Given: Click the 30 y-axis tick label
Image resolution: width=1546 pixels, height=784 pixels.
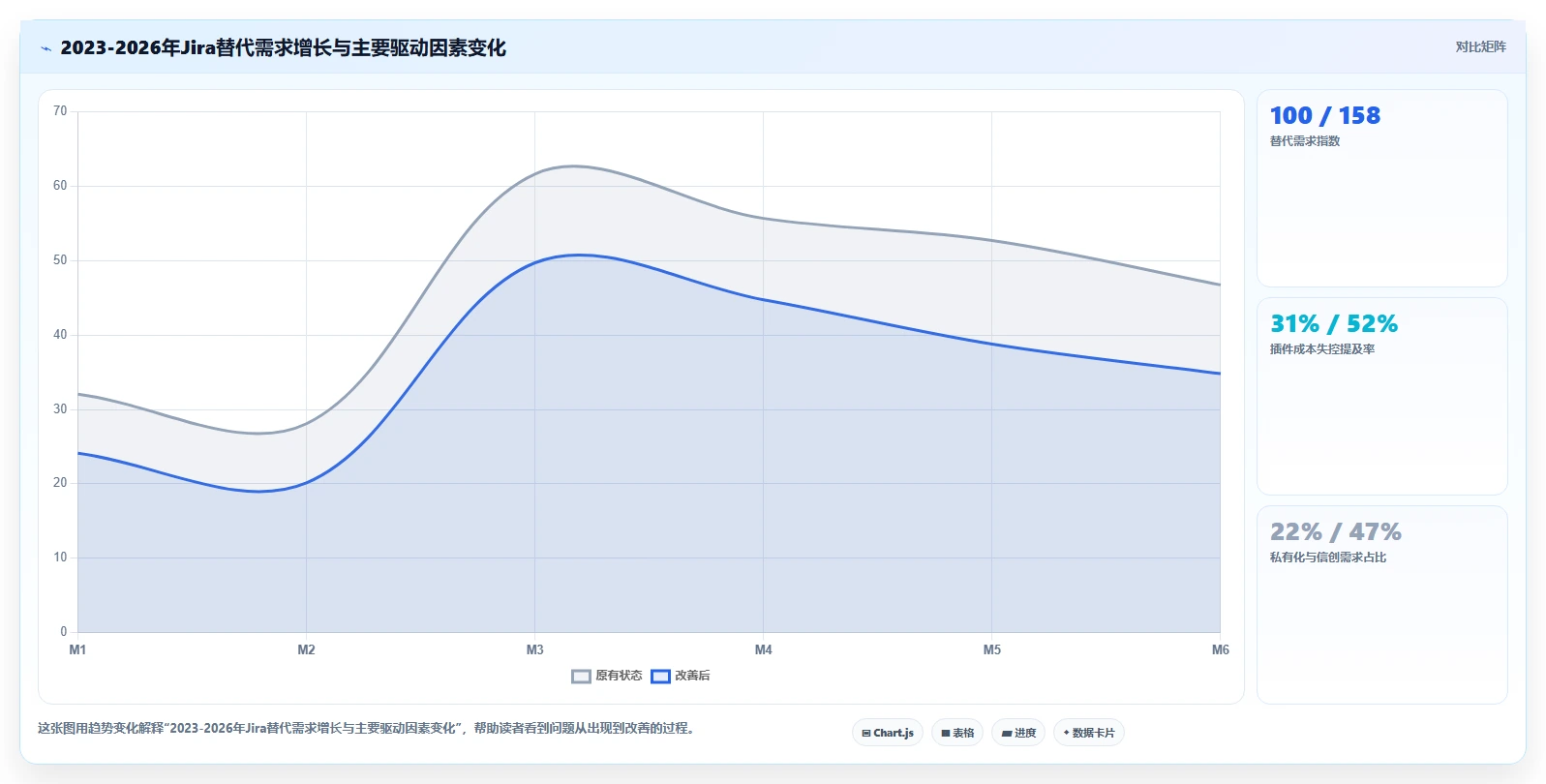Looking at the screenshot, I should click(x=60, y=409).
